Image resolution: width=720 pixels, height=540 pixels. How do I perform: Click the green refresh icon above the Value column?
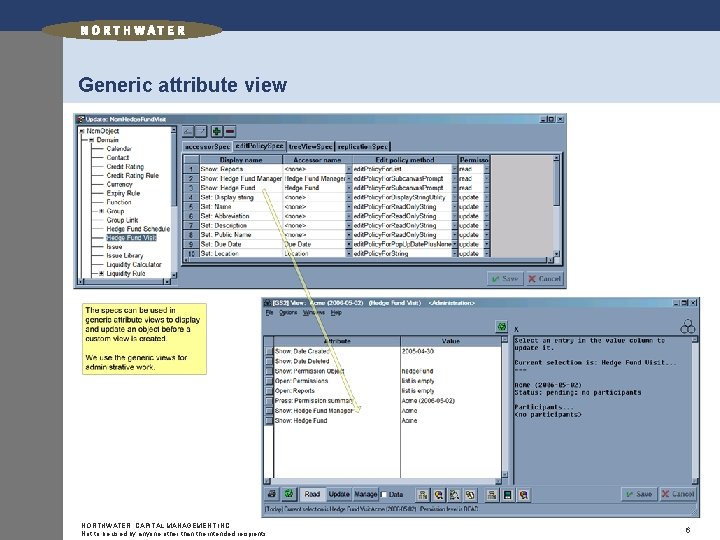pos(501,326)
